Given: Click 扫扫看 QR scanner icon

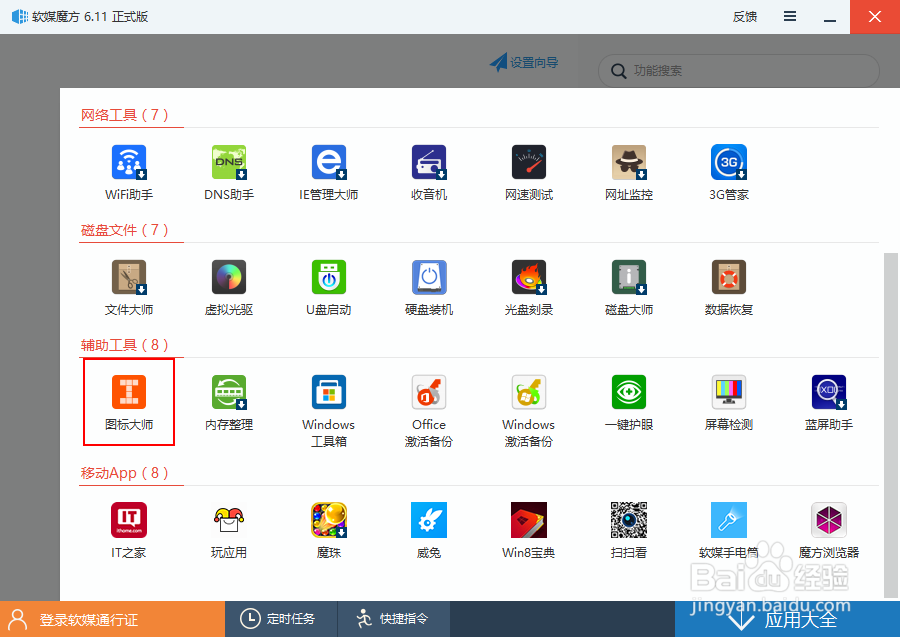Looking at the screenshot, I should 629,520.
